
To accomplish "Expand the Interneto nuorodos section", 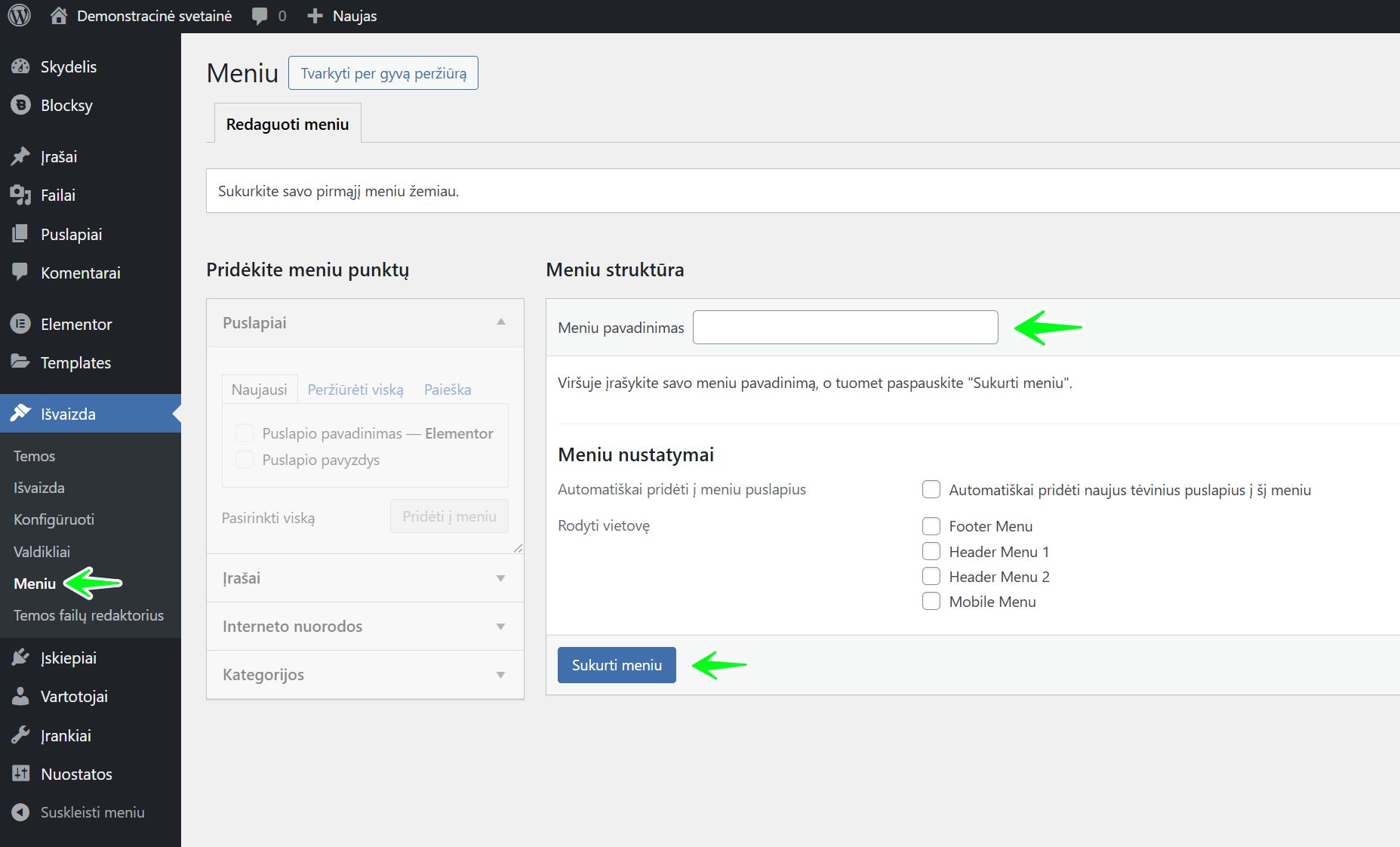I will [x=500, y=627].
